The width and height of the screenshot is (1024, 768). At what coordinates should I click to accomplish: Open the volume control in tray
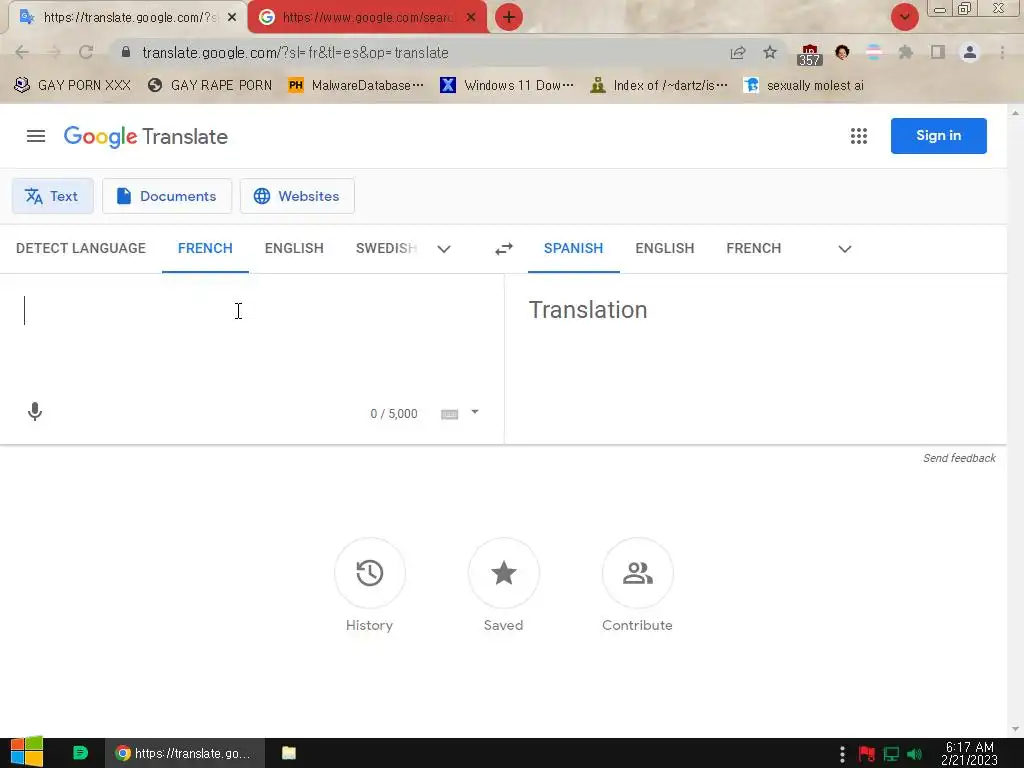pyautogui.click(x=914, y=754)
